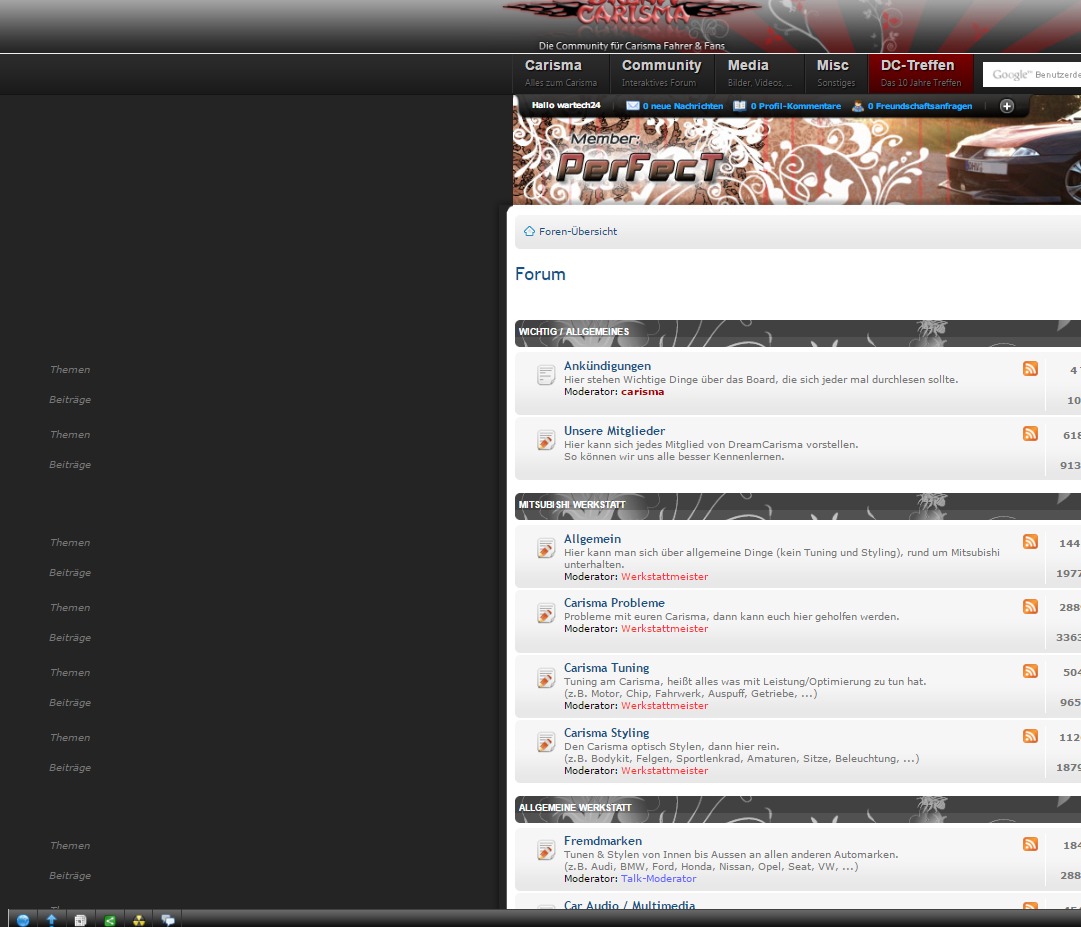Screen dimensions: 1081x927
Task: Click the green share icon in bottom bar
Action: (x=110, y=920)
